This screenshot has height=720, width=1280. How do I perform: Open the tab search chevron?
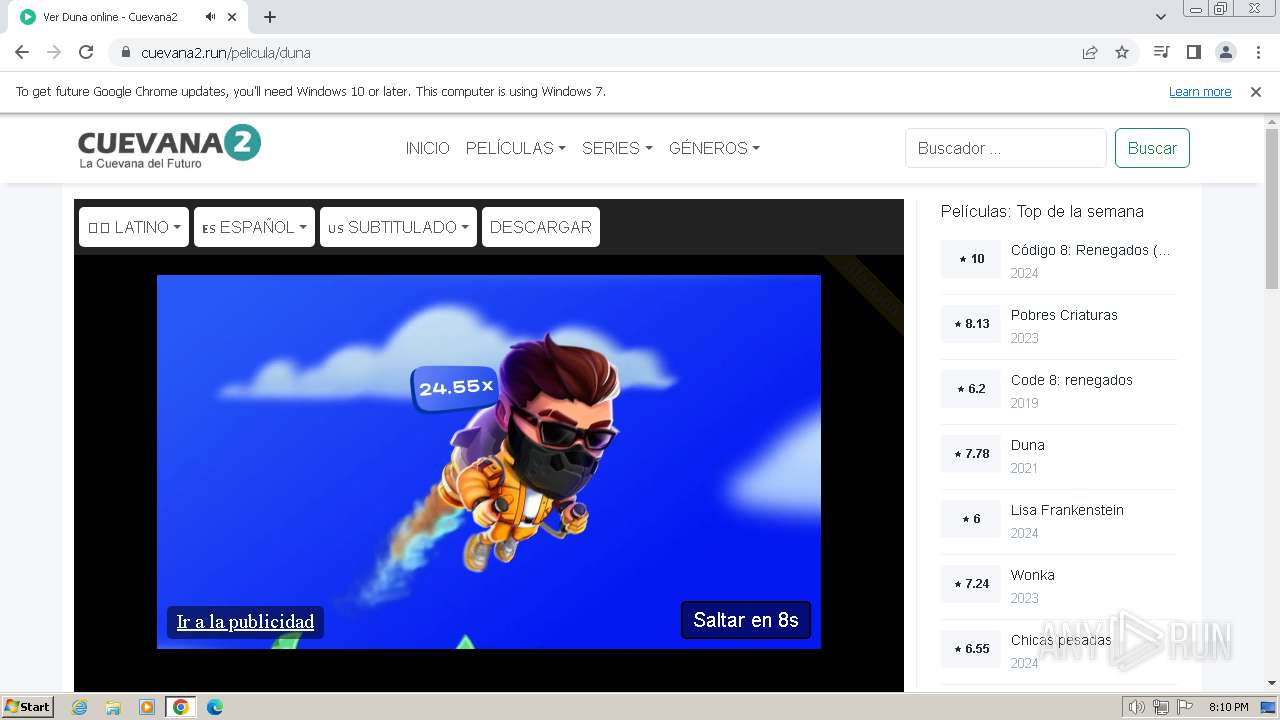pyautogui.click(x=1161, y=17)
